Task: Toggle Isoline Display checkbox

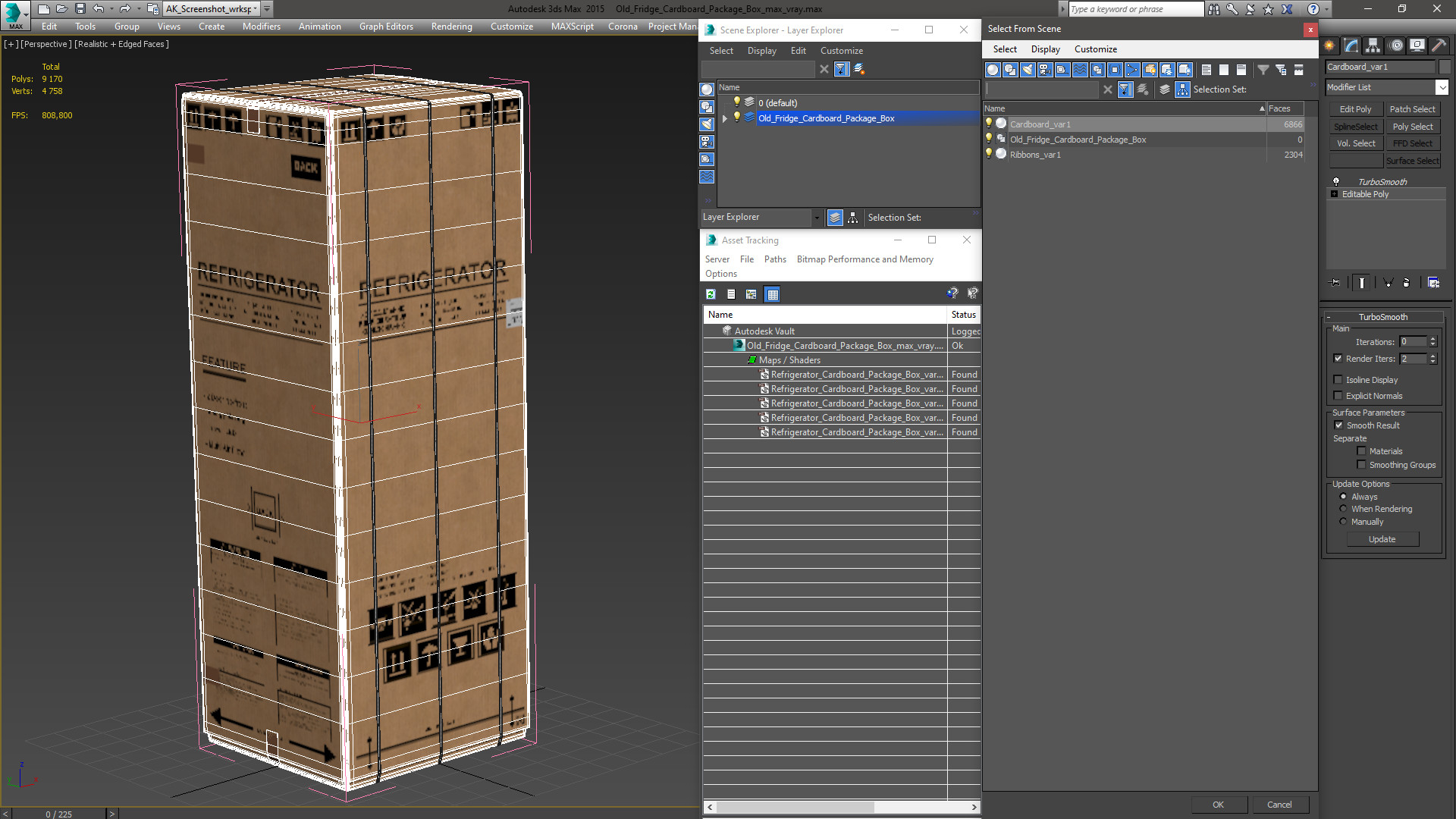Action: (1338, 380)
